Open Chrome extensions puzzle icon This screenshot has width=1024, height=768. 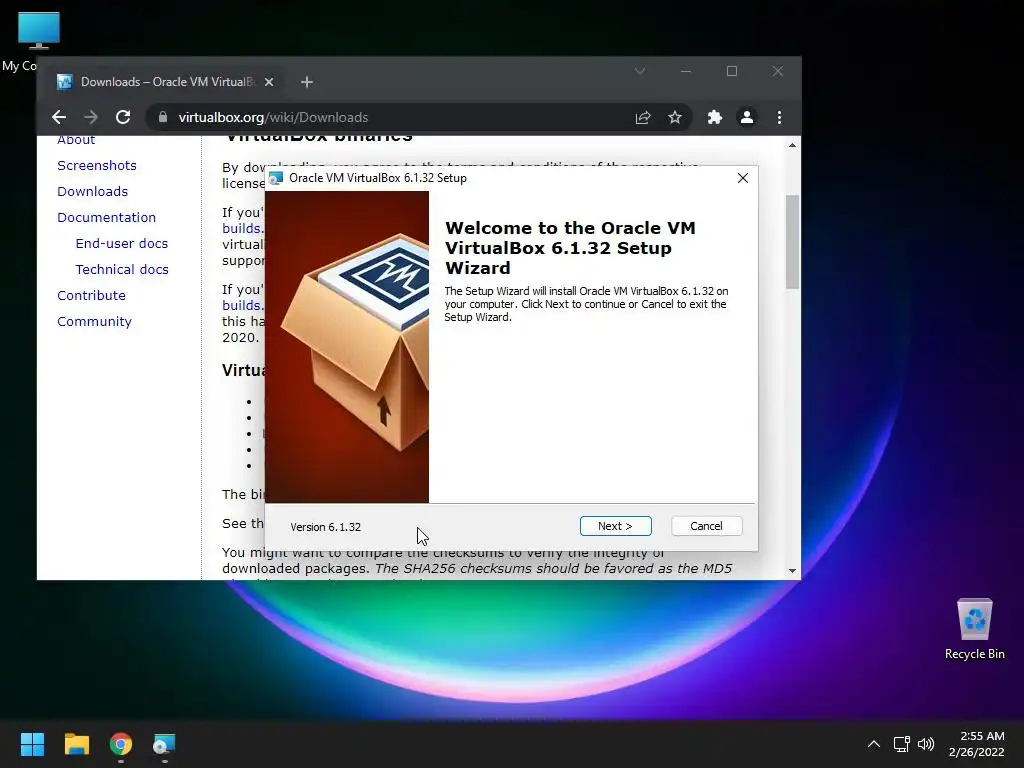tap(714, 117)
